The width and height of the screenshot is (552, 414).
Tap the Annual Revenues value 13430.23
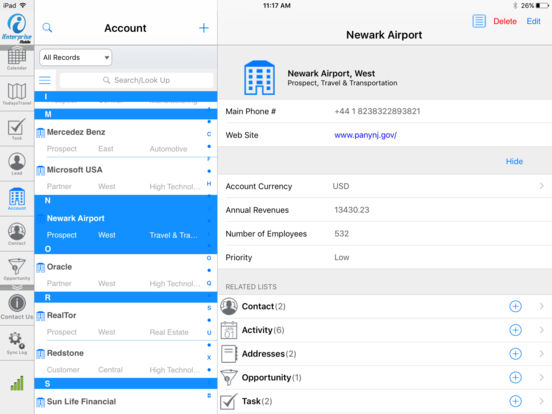(x=352, y=210)
